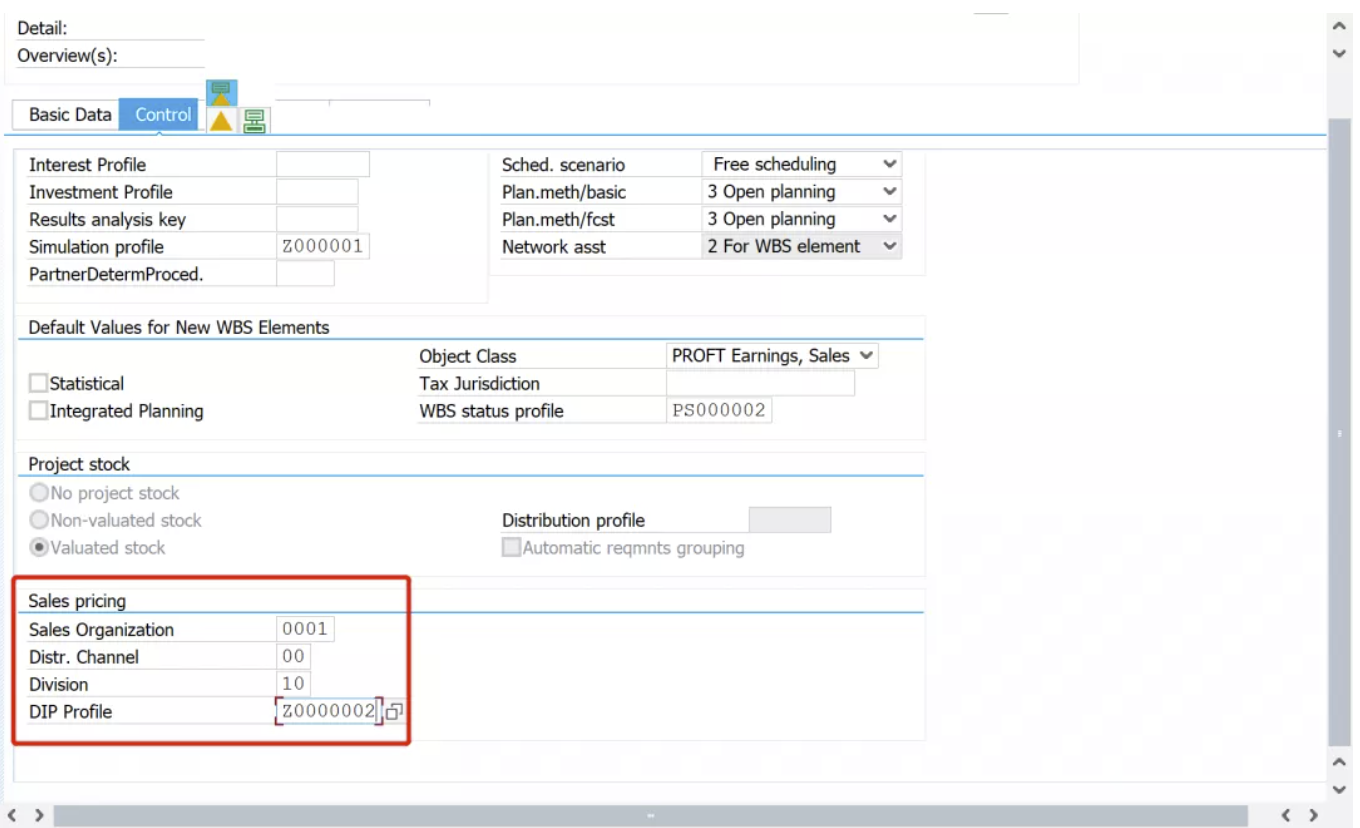Click the yellow triangle project definition icon
The image size is (1360, 828).
point(221,121)
